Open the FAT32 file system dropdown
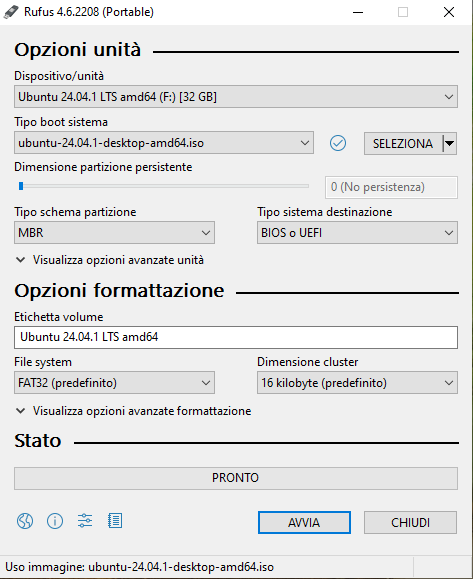Image resolution: width=473 pixels, height=579 pixels. tap(114, 383)
